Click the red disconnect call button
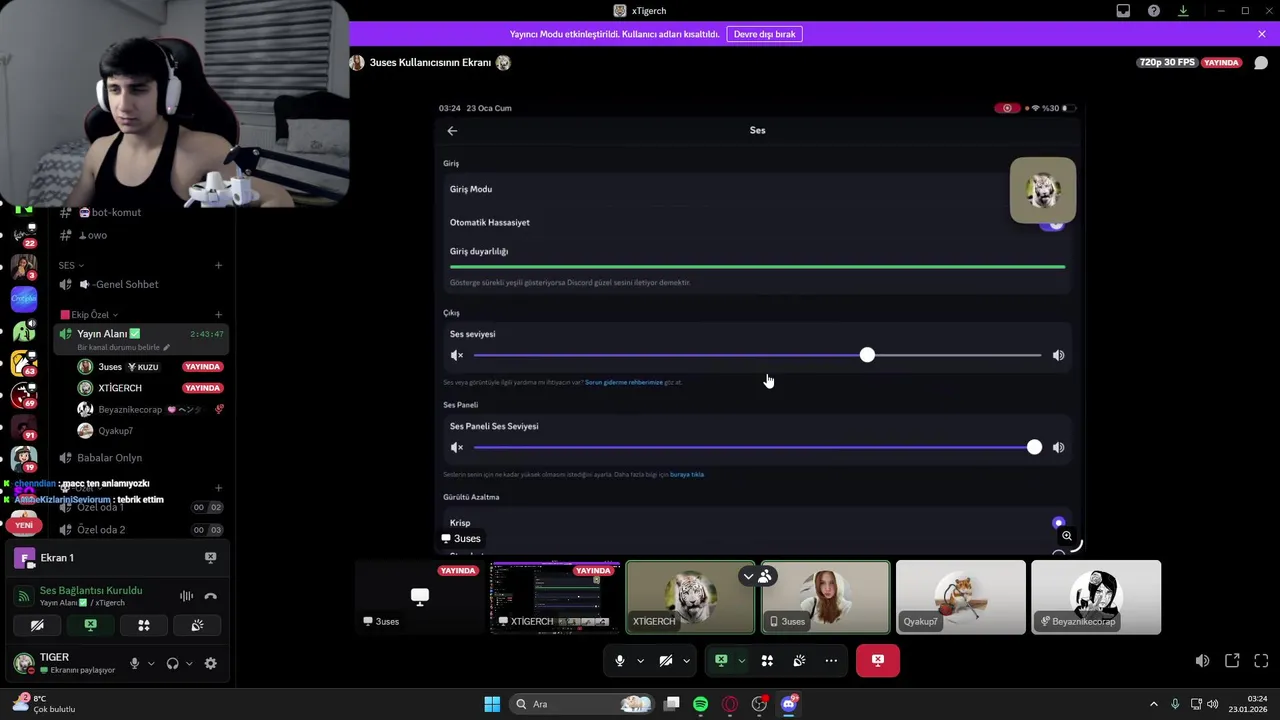 (x=878, y=660)
